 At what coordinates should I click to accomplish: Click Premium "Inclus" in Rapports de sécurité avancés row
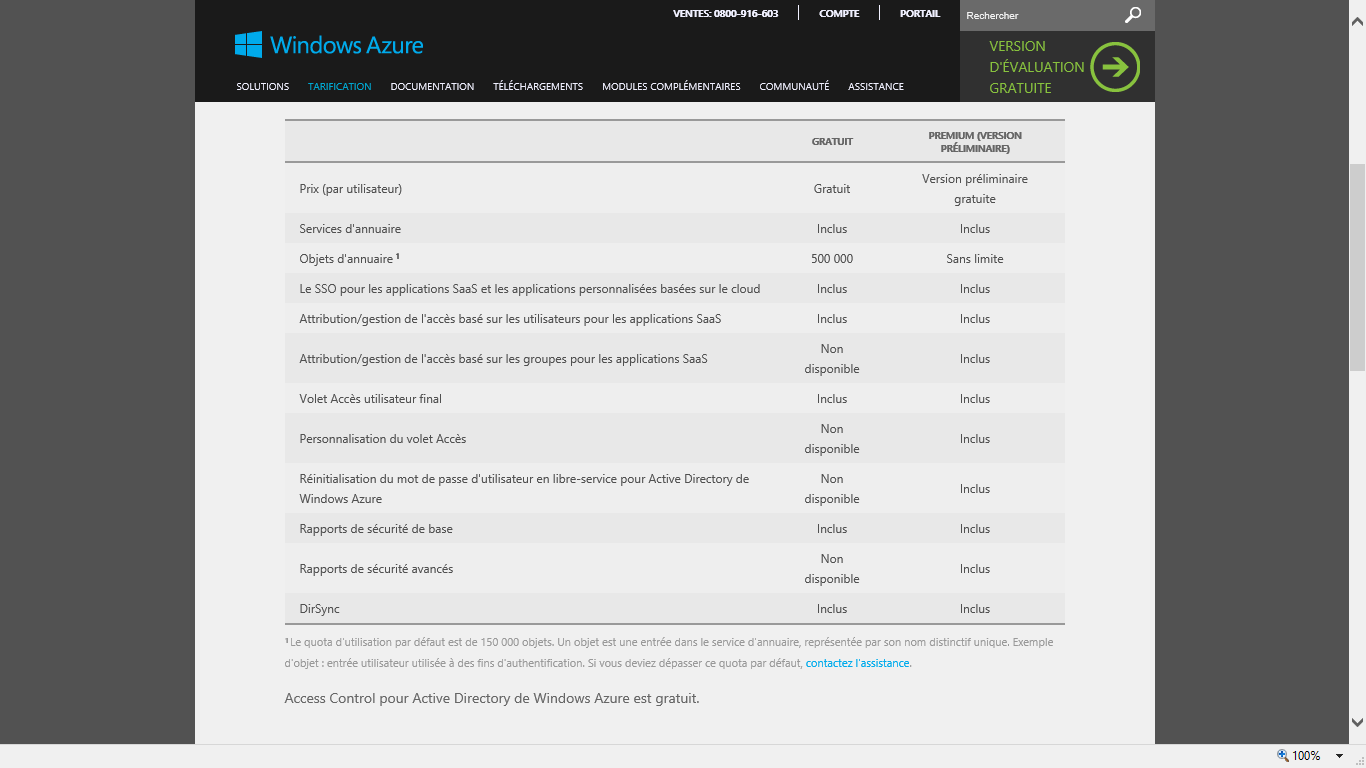click(975, 569)
